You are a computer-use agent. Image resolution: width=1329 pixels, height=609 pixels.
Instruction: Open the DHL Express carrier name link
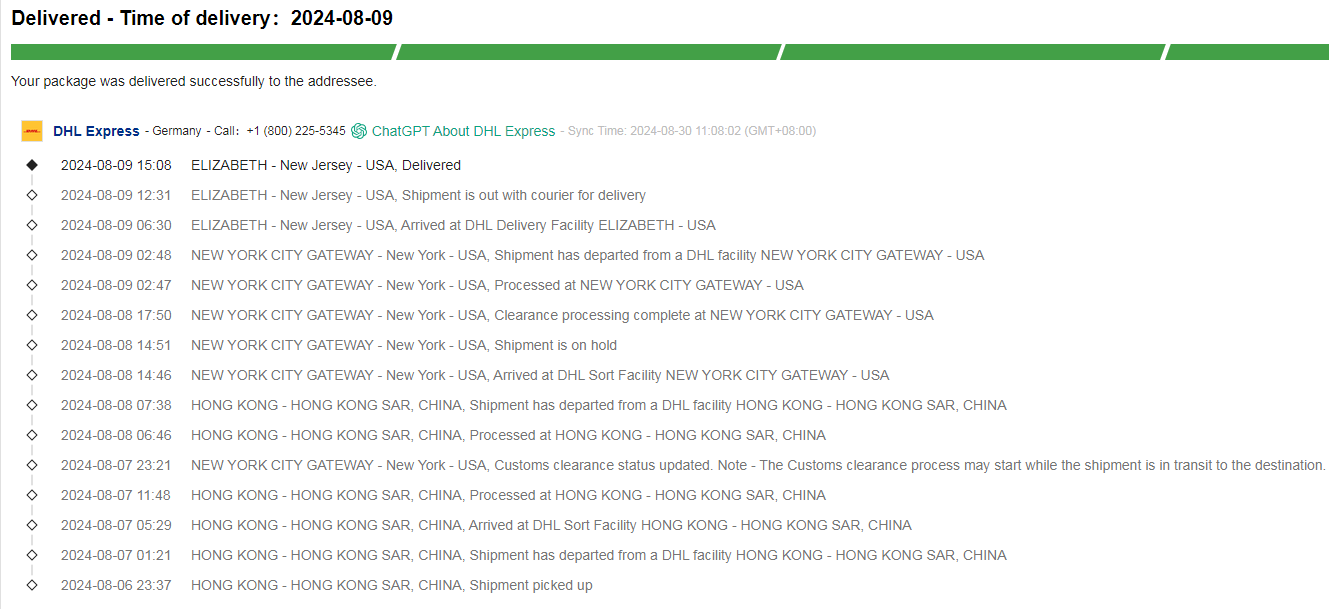(96, 131)
